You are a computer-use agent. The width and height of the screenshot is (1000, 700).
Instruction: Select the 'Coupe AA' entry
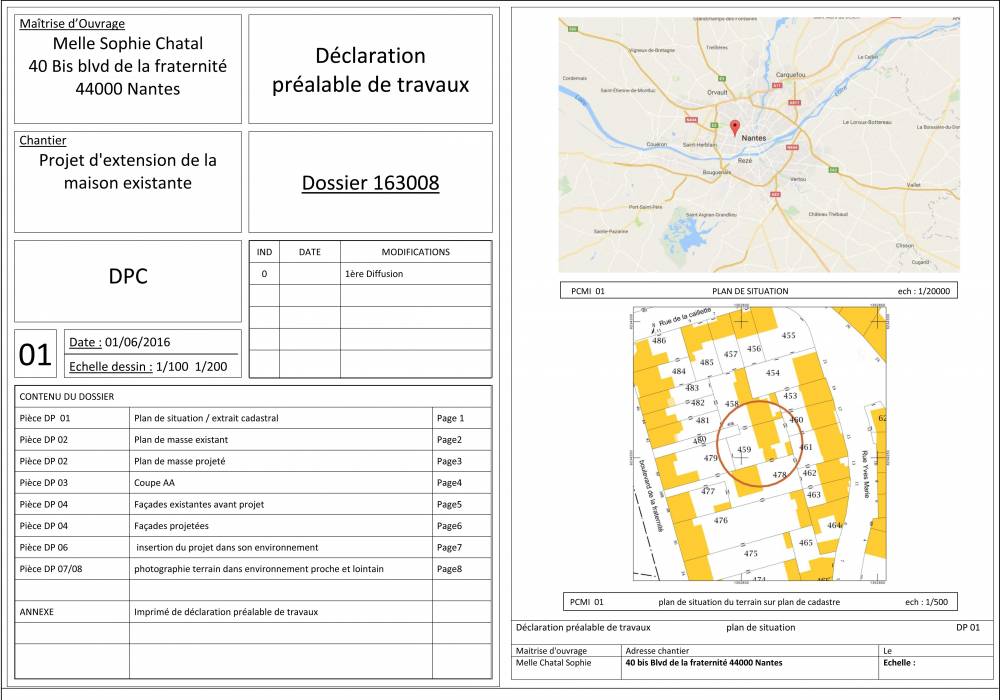coord(154,483)
